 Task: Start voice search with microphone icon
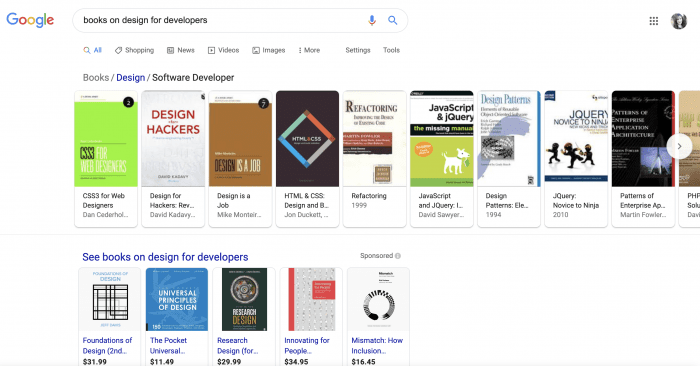[x=372, y=20]
